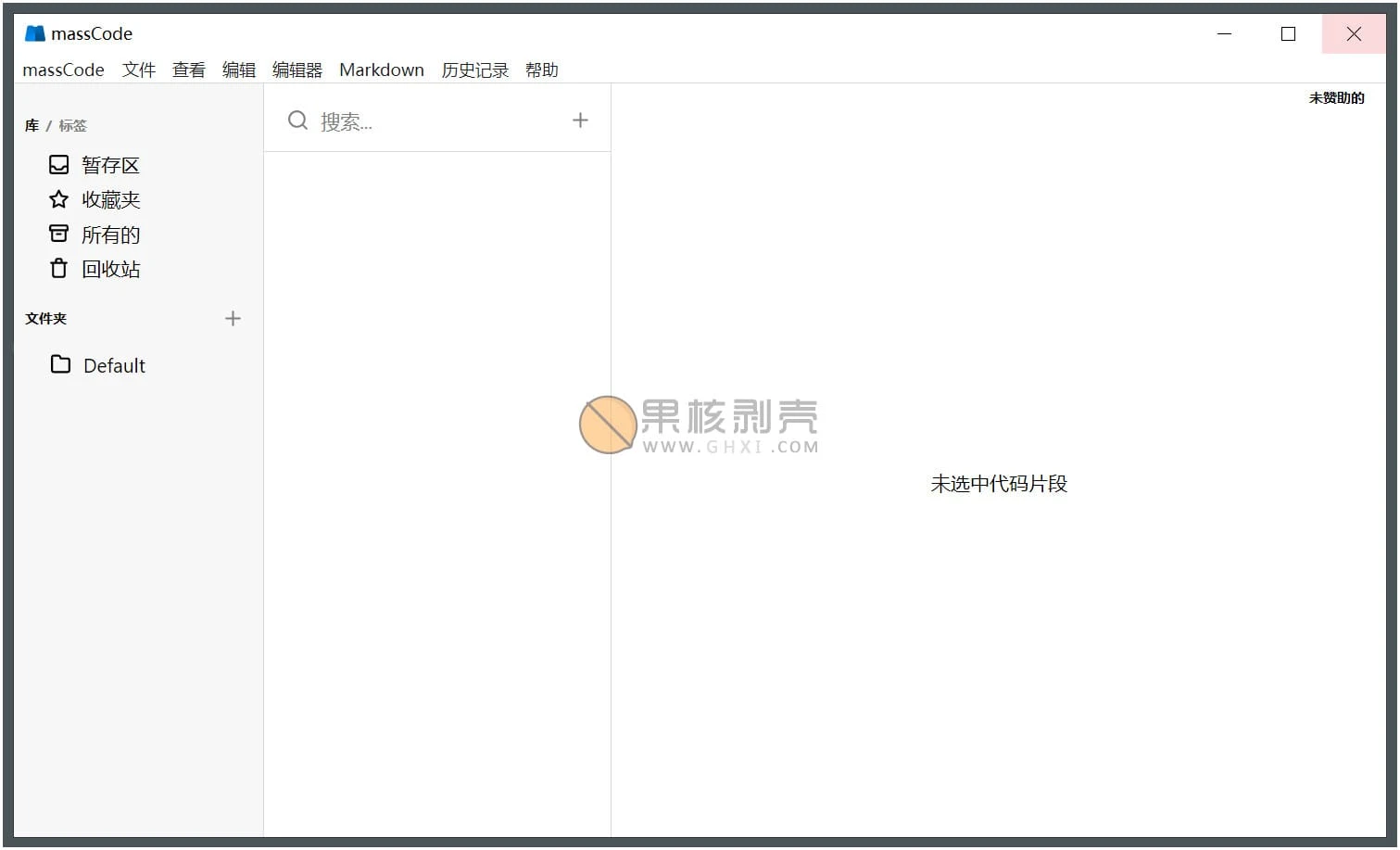The height and width of the screenshot is (850, 1400).
Task: Click the search magnifier icon
Action: [x=296, y=120]
